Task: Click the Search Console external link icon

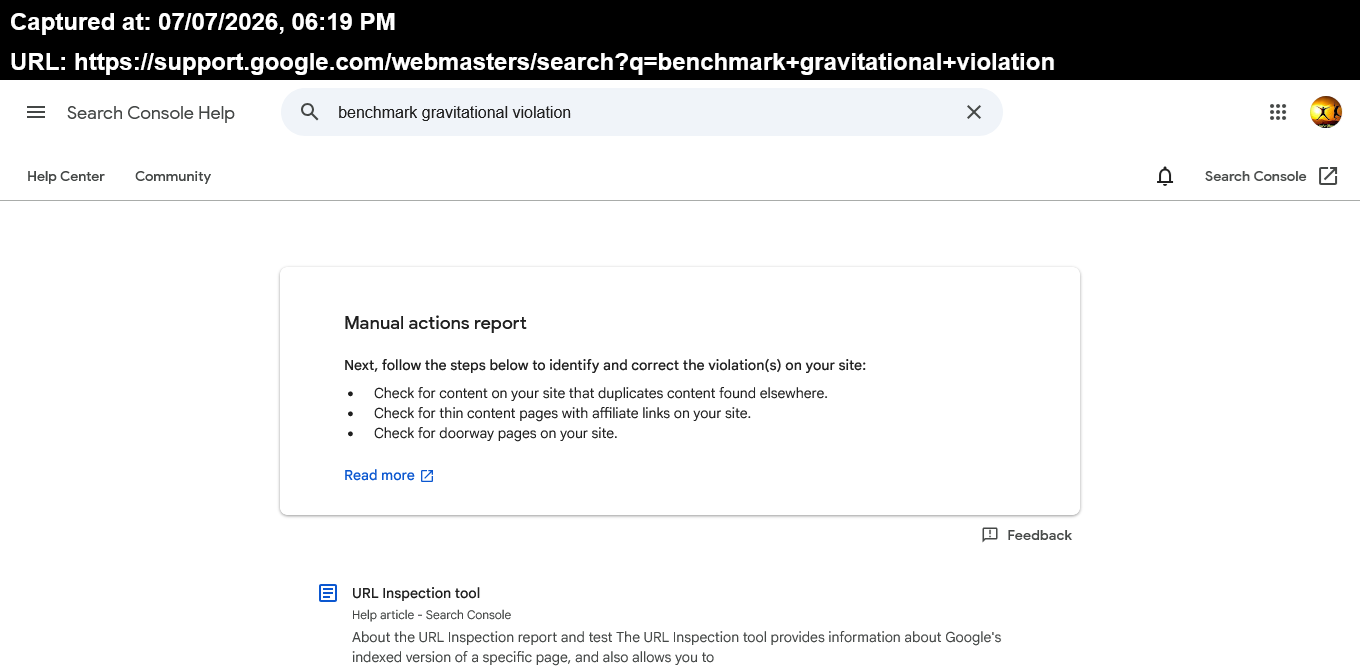Action: click(x=1328, y=176)
